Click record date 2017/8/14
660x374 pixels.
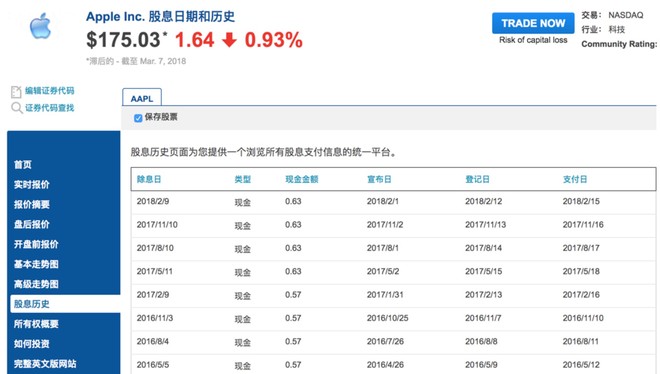pyautogui.click(x=483, y=248)
